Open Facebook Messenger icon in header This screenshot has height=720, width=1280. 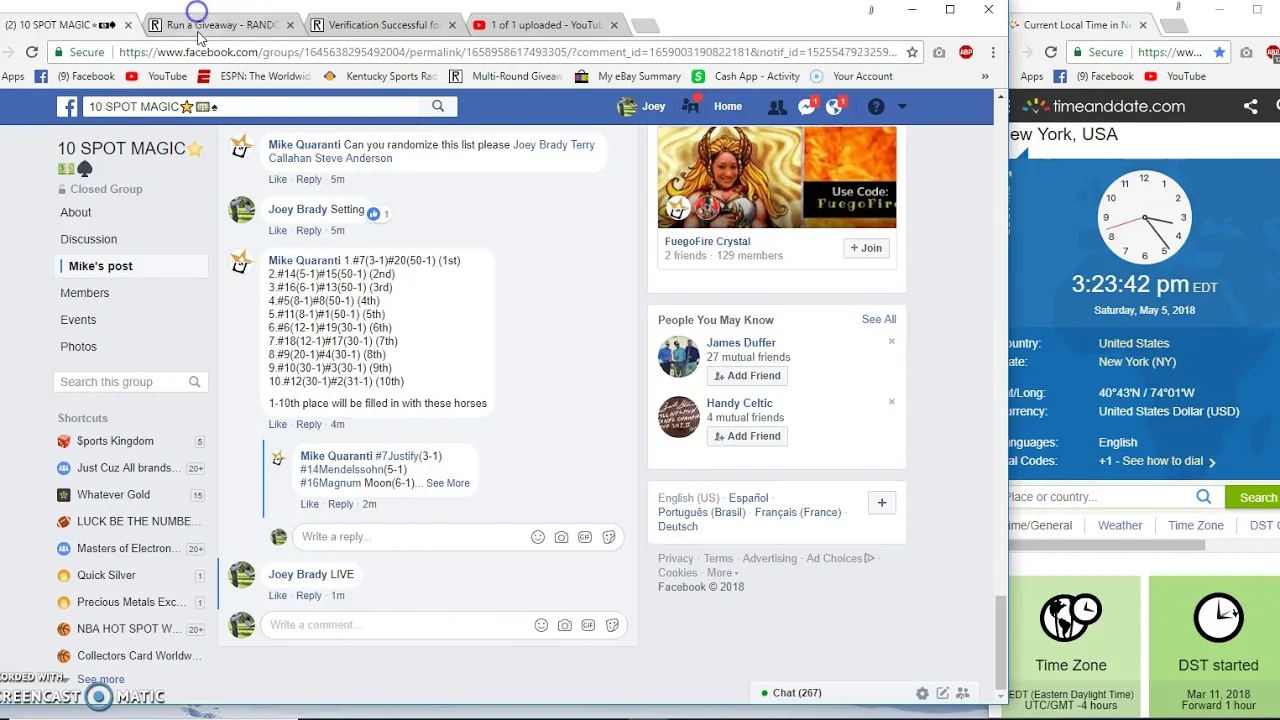coord(807,106)
